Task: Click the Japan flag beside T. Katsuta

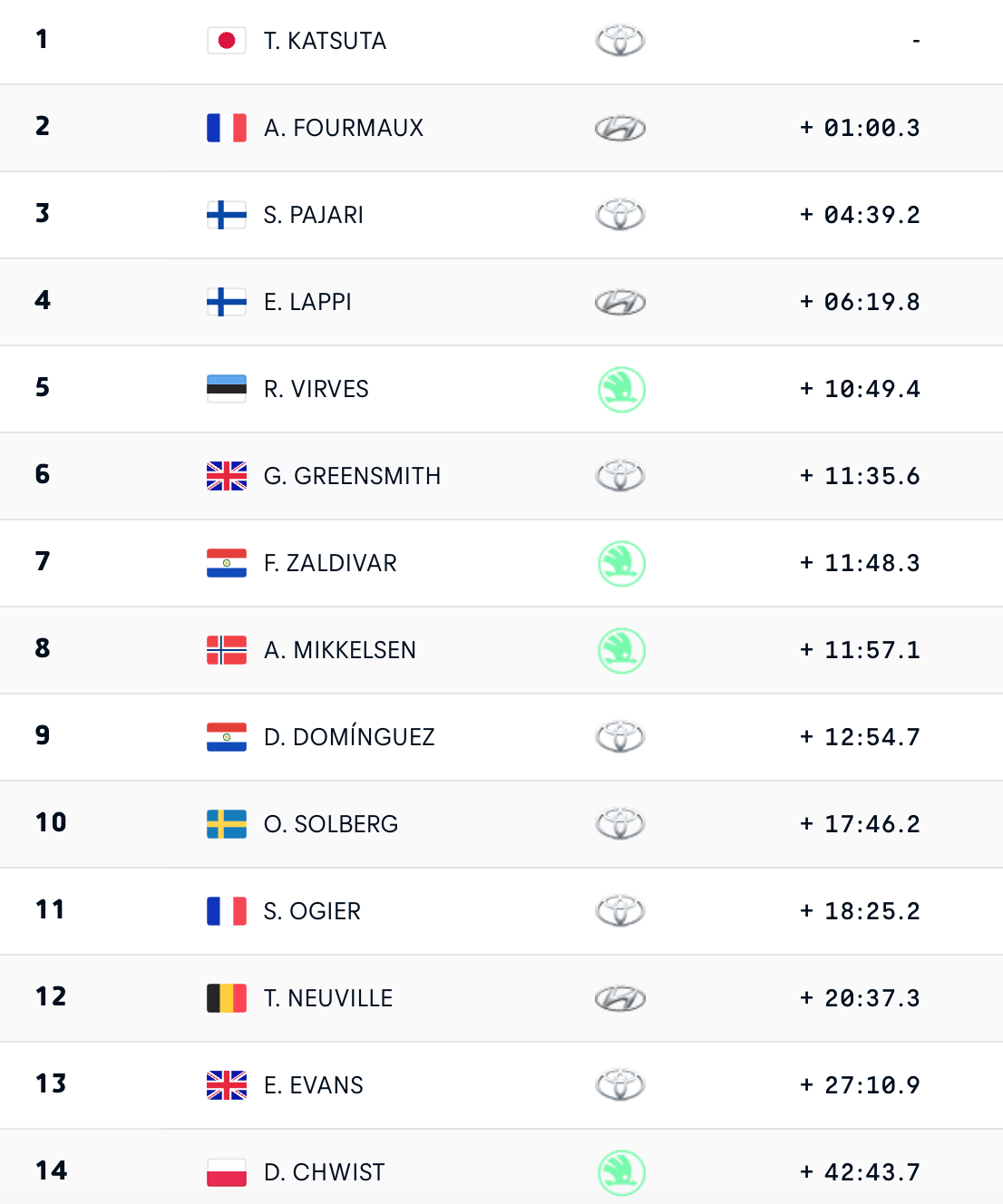Action: [227, 41]
